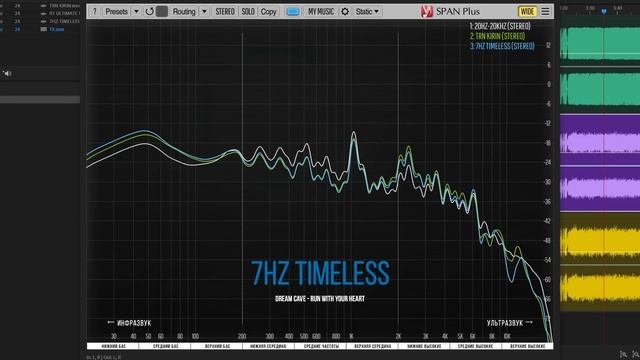Click the lower green waveform clip

coord(600,89)
